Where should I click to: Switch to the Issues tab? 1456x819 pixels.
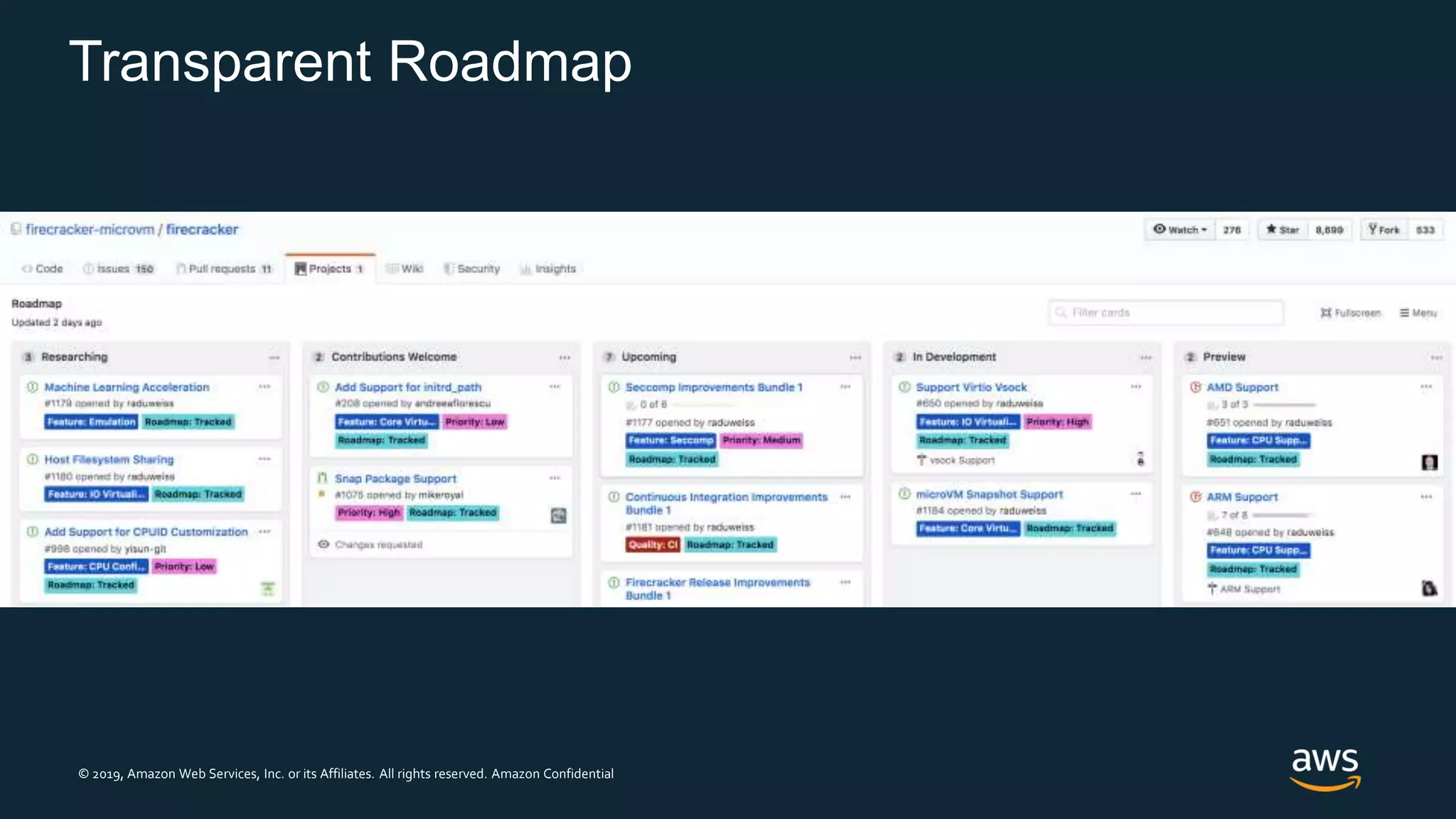tap(119, 269)
